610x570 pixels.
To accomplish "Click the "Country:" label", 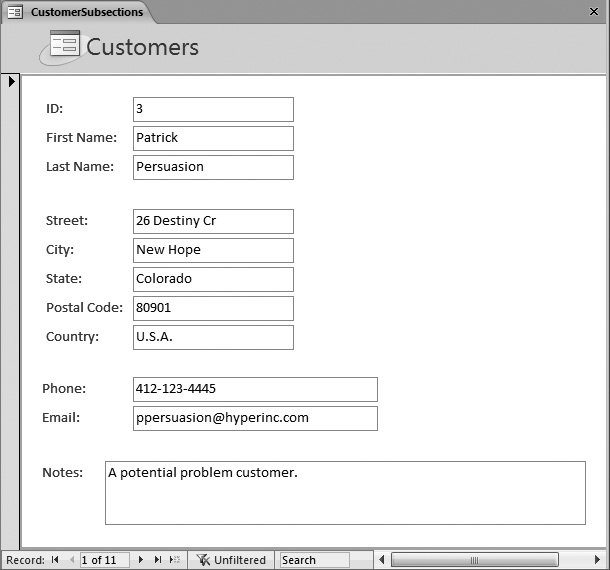I will pos(72,337).
